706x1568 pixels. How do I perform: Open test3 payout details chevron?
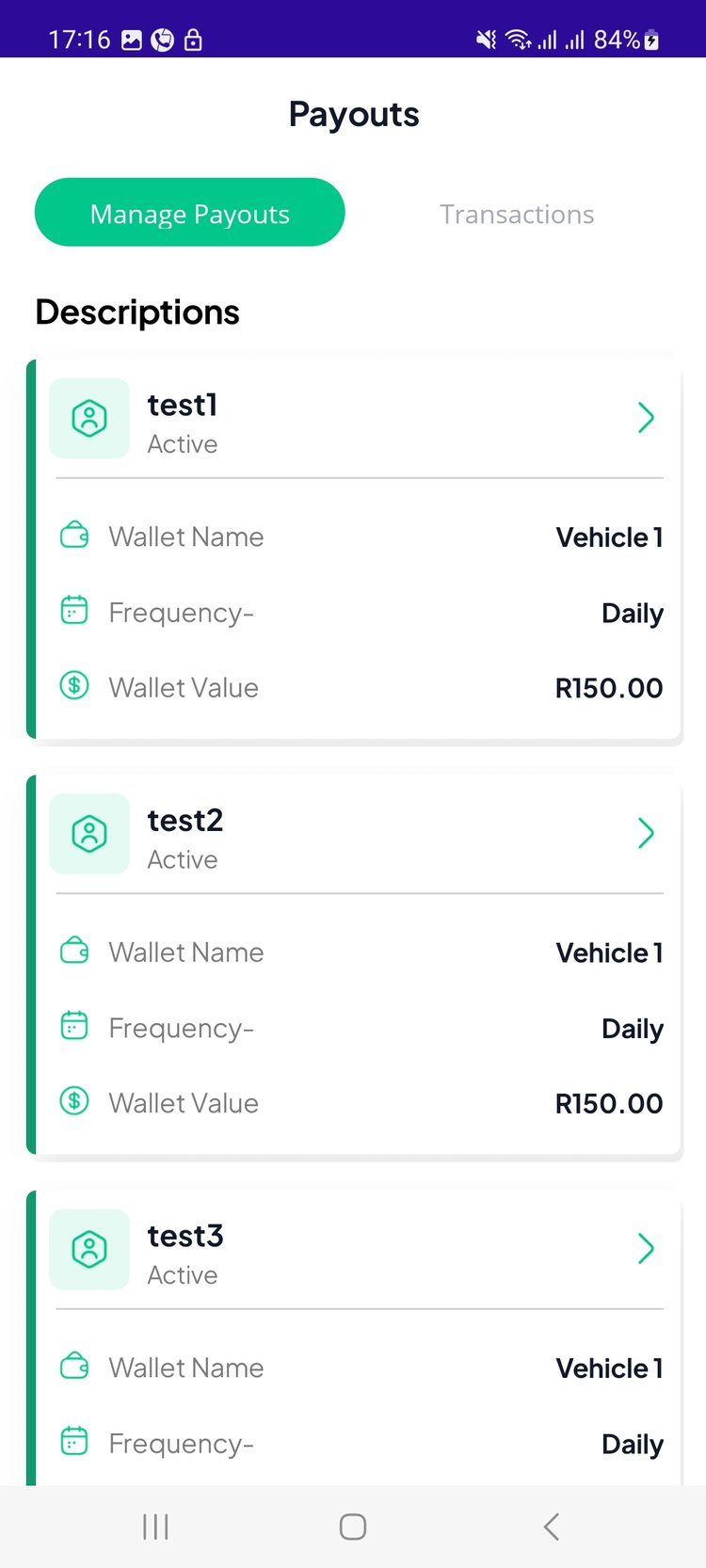[646, 1248]
